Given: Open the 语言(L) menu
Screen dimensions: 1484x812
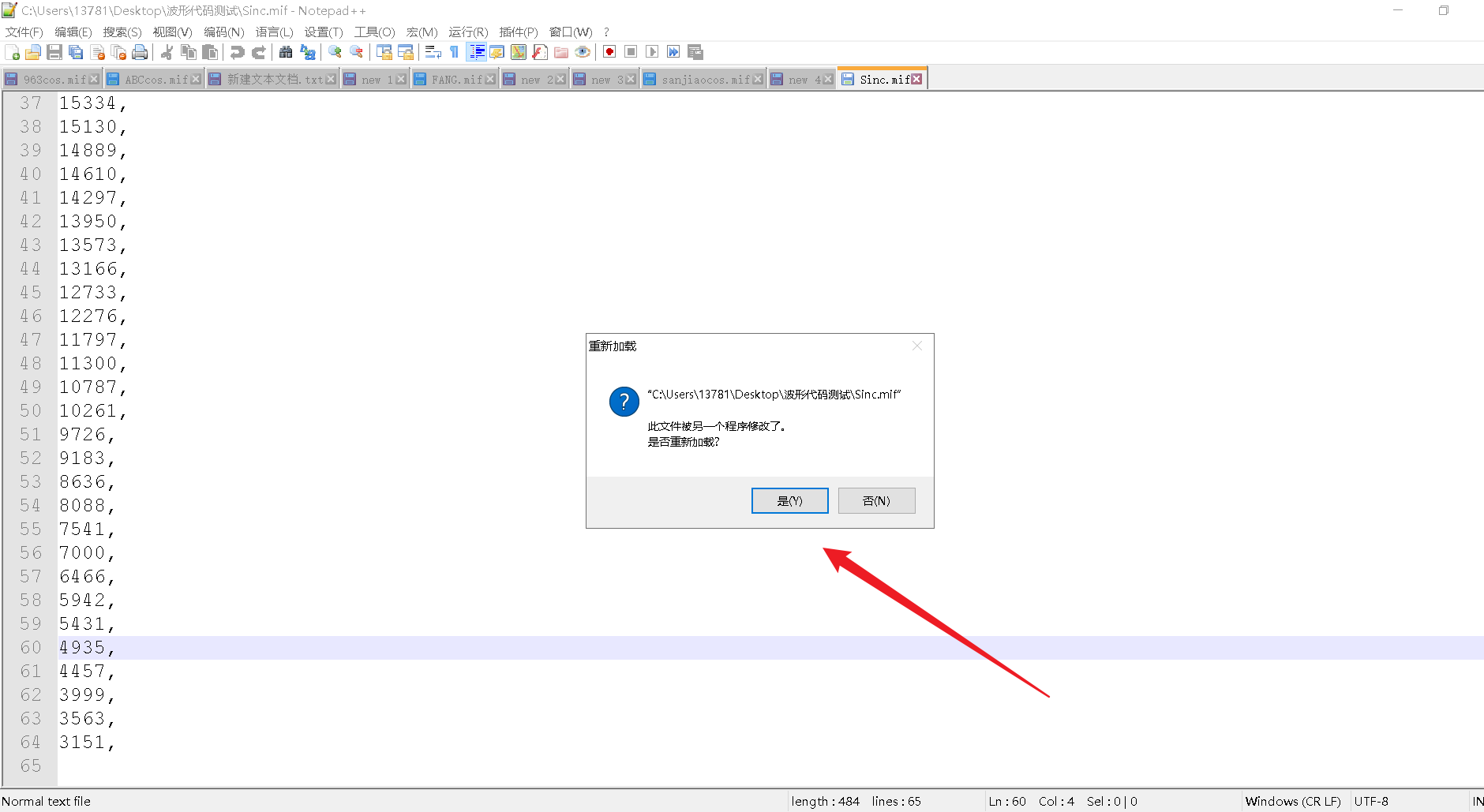Looking at the screenshot, I should [274, 32].
